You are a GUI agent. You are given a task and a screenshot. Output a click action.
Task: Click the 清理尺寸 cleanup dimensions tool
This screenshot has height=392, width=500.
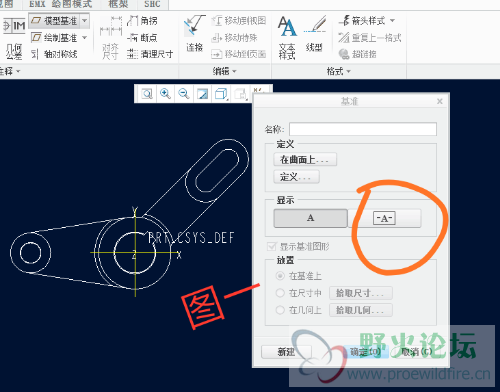click(150, 54)
